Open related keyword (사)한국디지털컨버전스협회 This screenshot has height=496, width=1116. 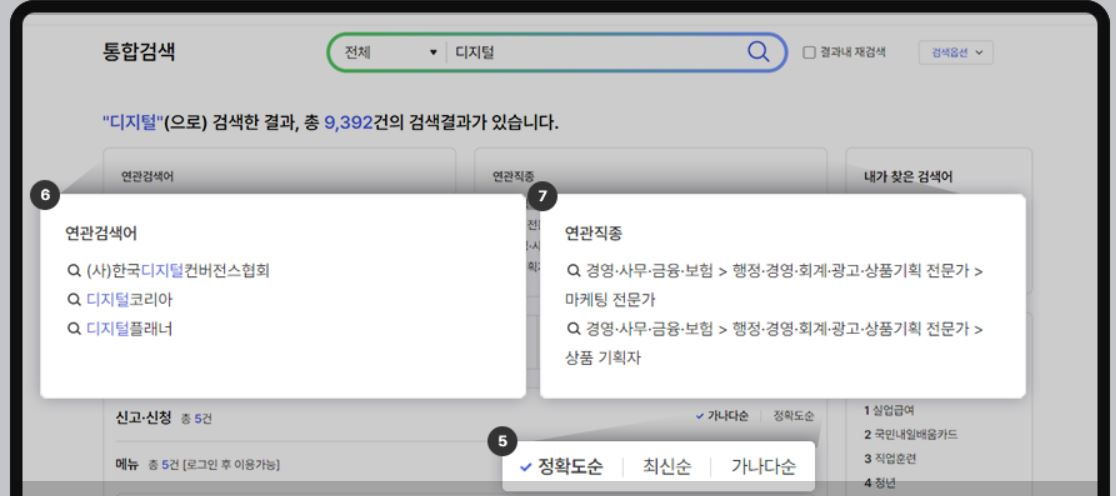pos(178,270)
